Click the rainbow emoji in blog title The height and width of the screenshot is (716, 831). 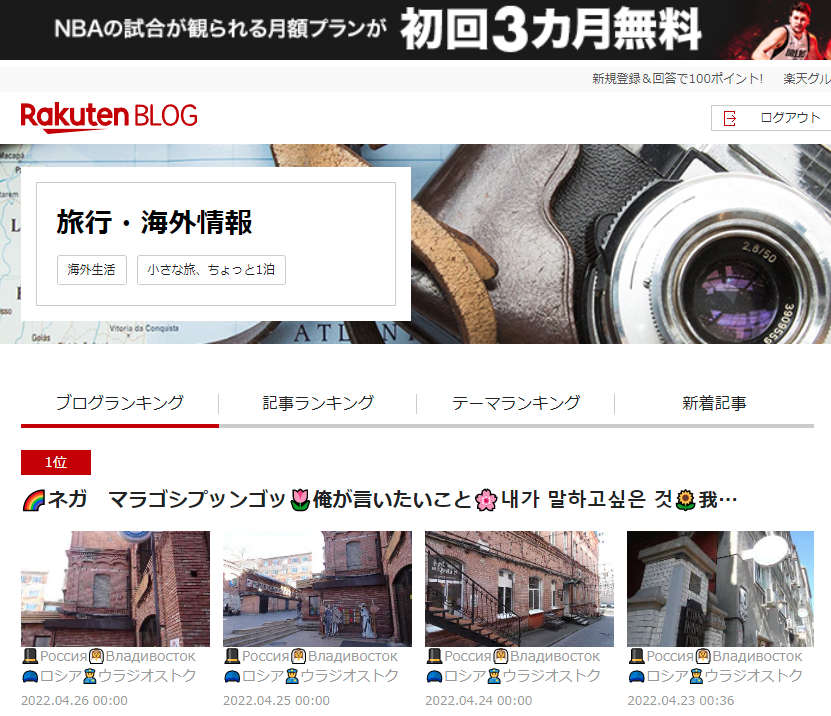click(34, 500)
